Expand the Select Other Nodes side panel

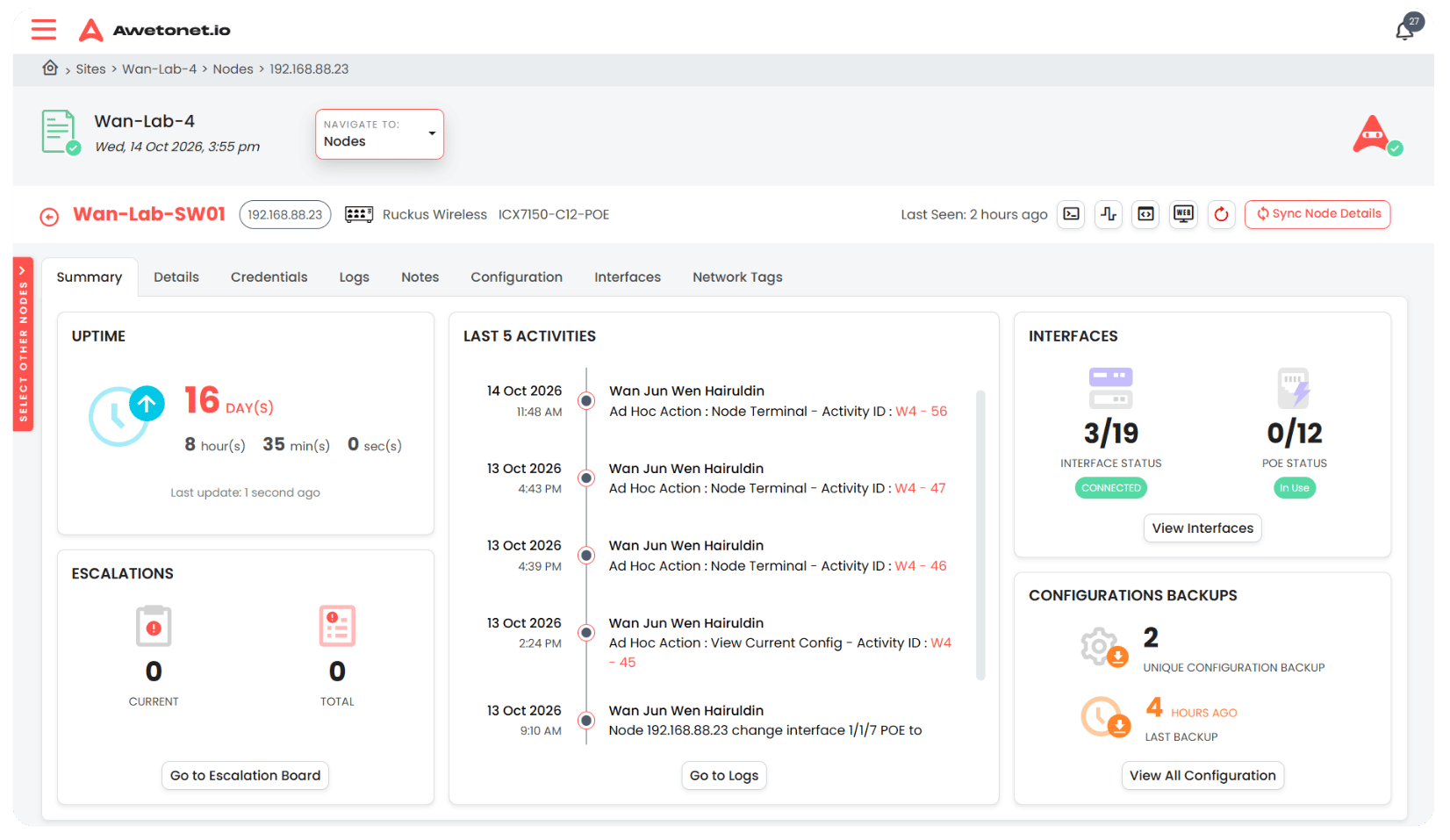point(23,343)
